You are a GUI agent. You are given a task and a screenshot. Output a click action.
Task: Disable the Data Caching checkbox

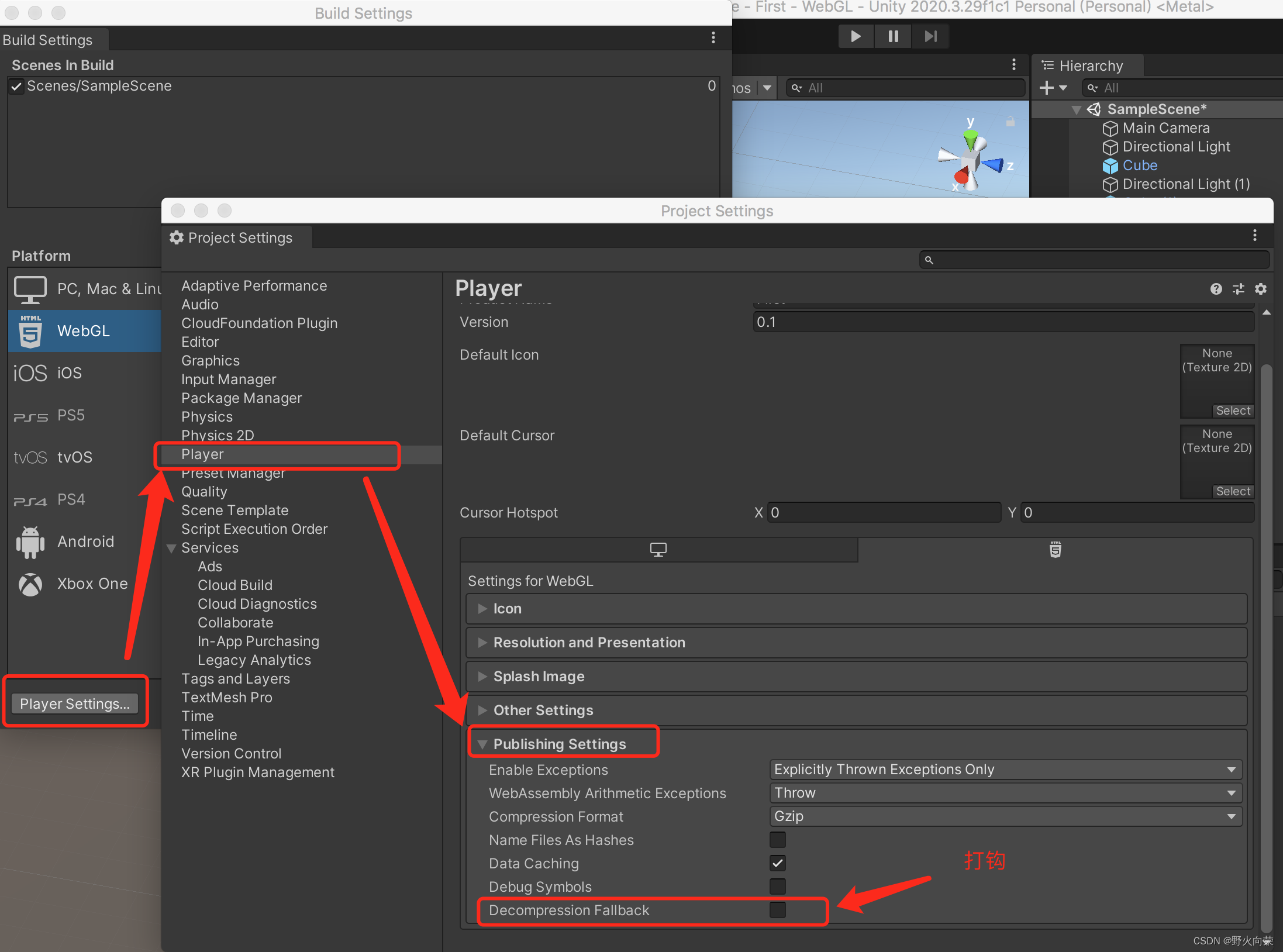(777, 863)
